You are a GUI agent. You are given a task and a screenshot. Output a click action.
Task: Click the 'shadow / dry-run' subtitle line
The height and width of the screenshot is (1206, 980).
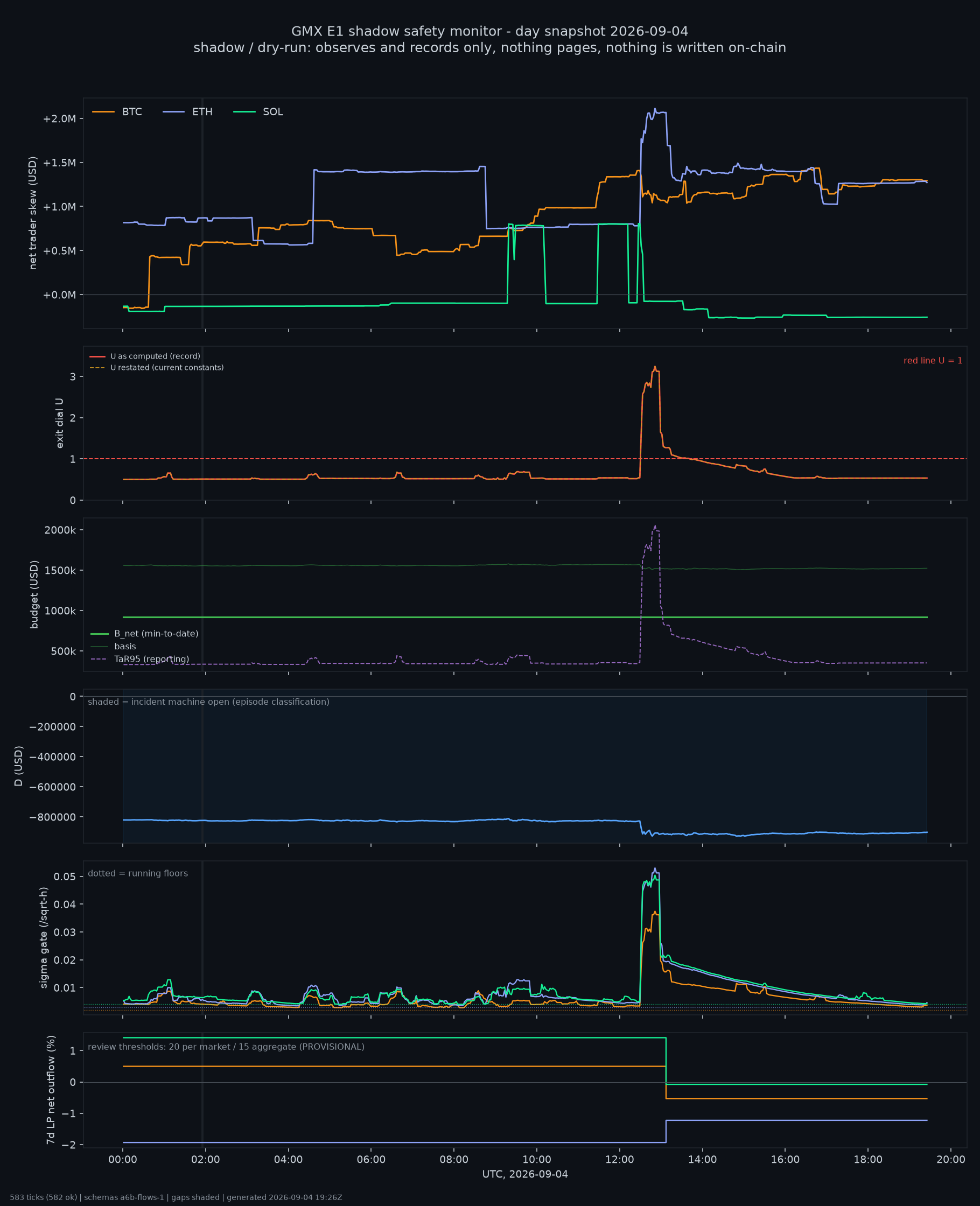click(489, 48)
